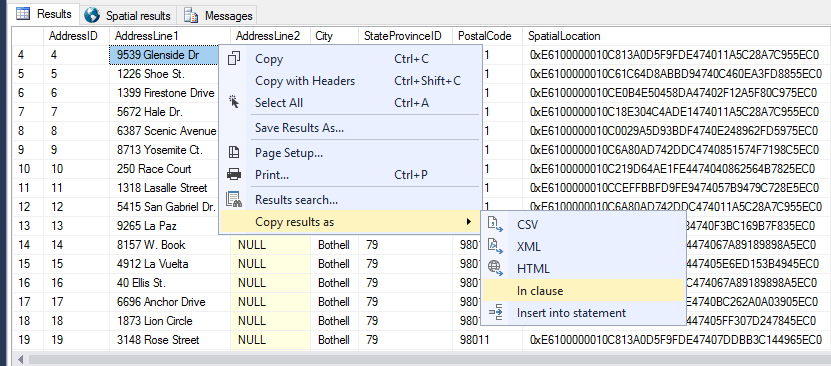The width and height of the screenshot is (831, 366).
Task: Choose Save Results As...
Action: [x=350, y=128]
